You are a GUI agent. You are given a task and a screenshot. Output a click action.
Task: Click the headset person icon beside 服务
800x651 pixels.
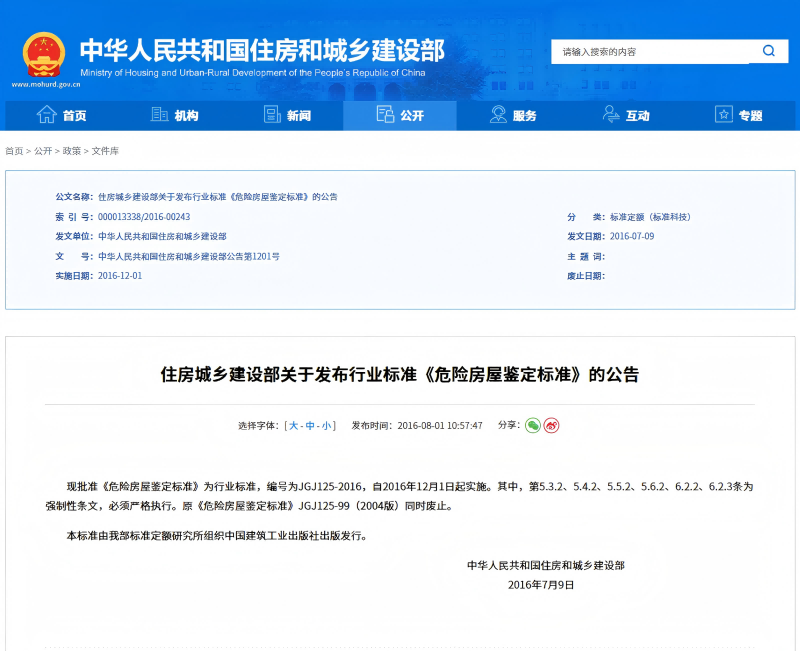click(498, 114)
